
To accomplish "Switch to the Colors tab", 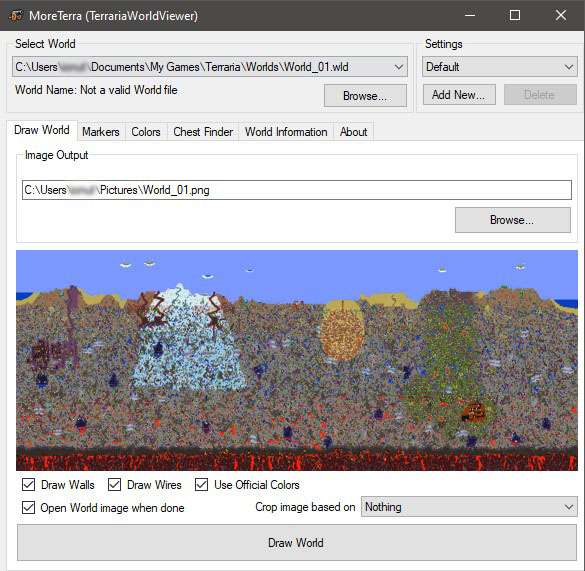I will click(146, 132).
